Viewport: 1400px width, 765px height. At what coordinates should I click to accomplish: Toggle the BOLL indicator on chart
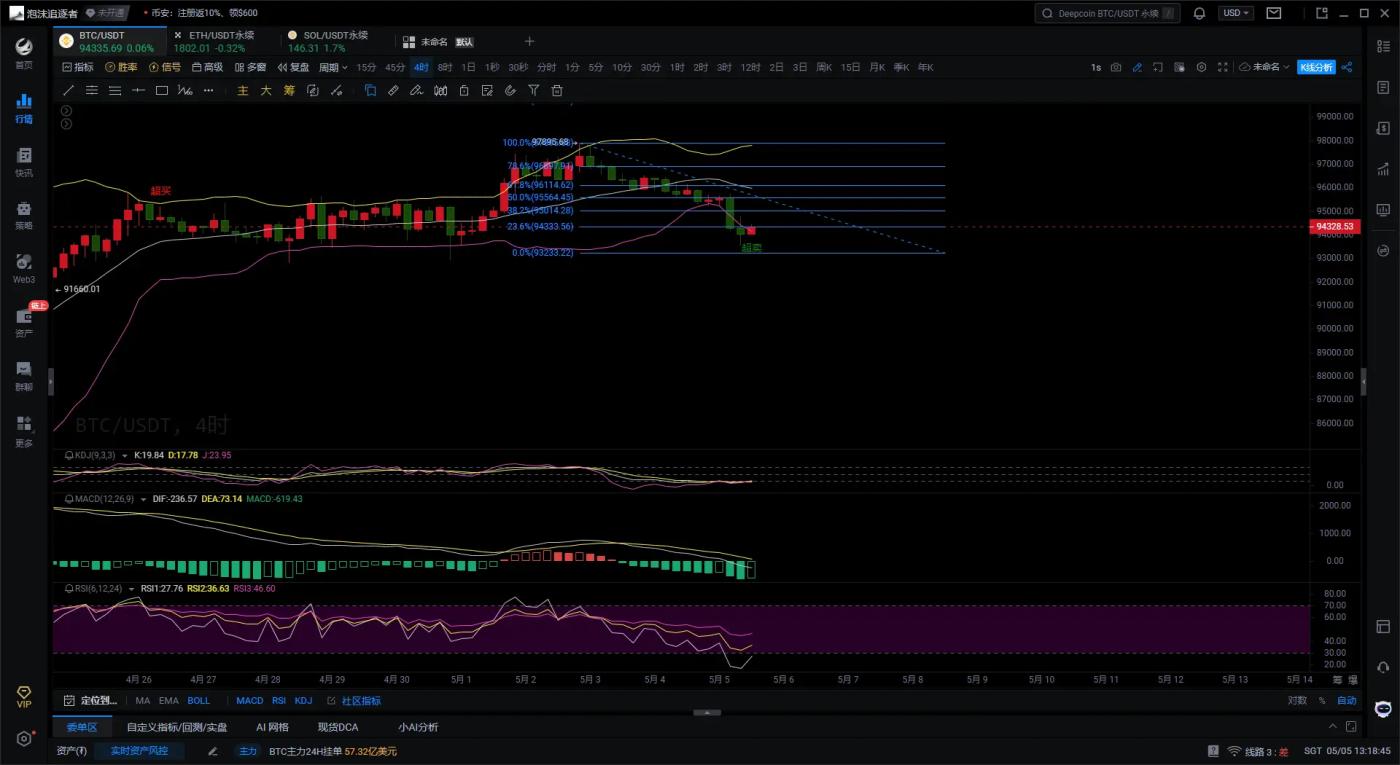(x=198, y=701)
